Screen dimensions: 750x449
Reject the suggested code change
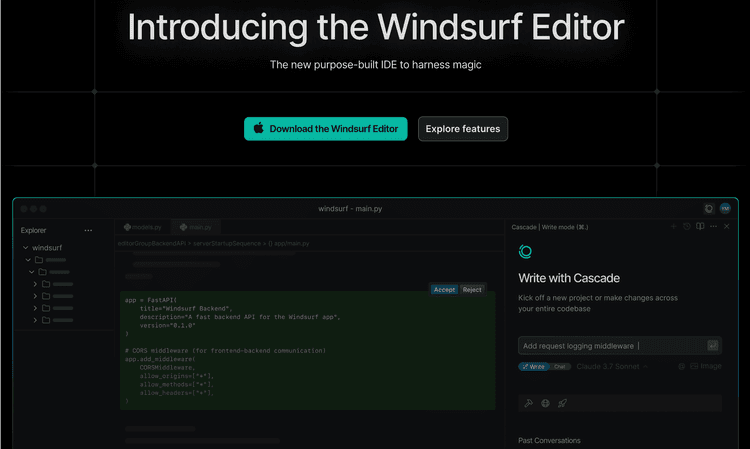(x=472, y=290)
